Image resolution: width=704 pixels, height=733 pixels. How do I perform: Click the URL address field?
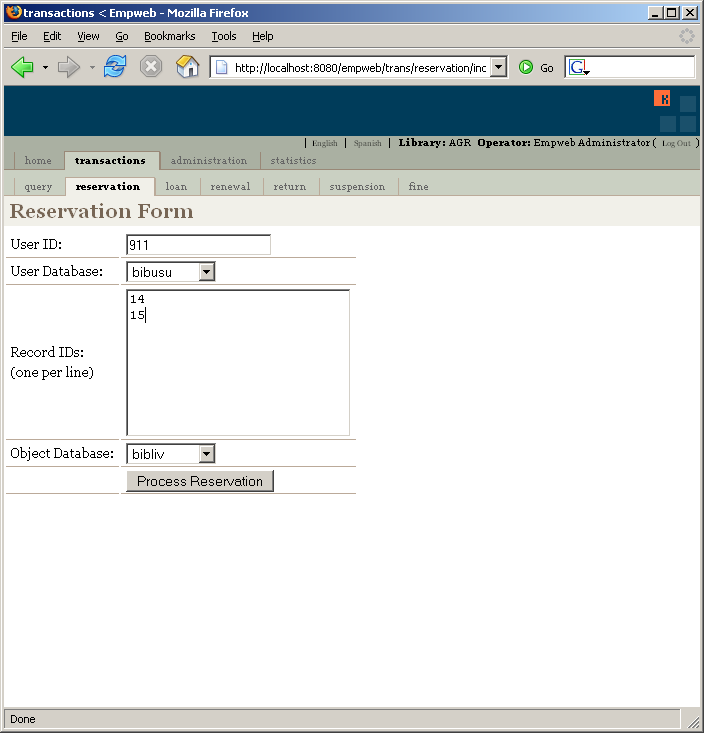[x=360, y=68]
